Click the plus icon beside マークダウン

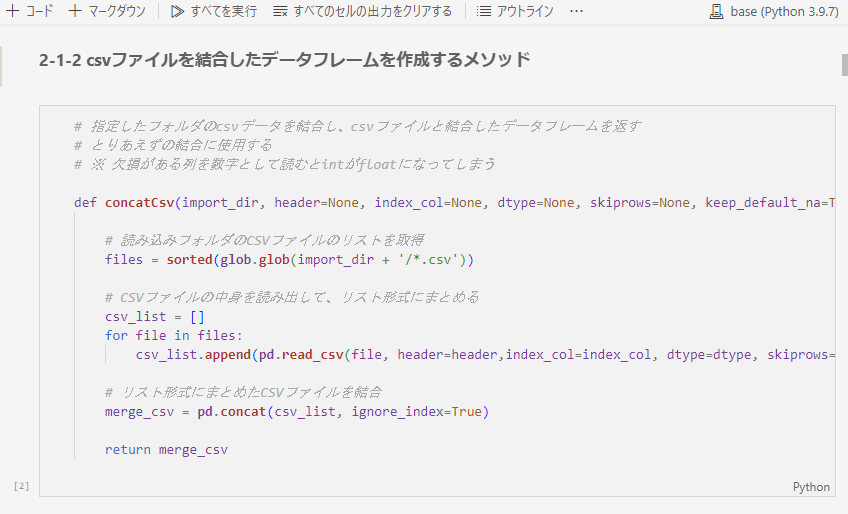tap(75, 11)
